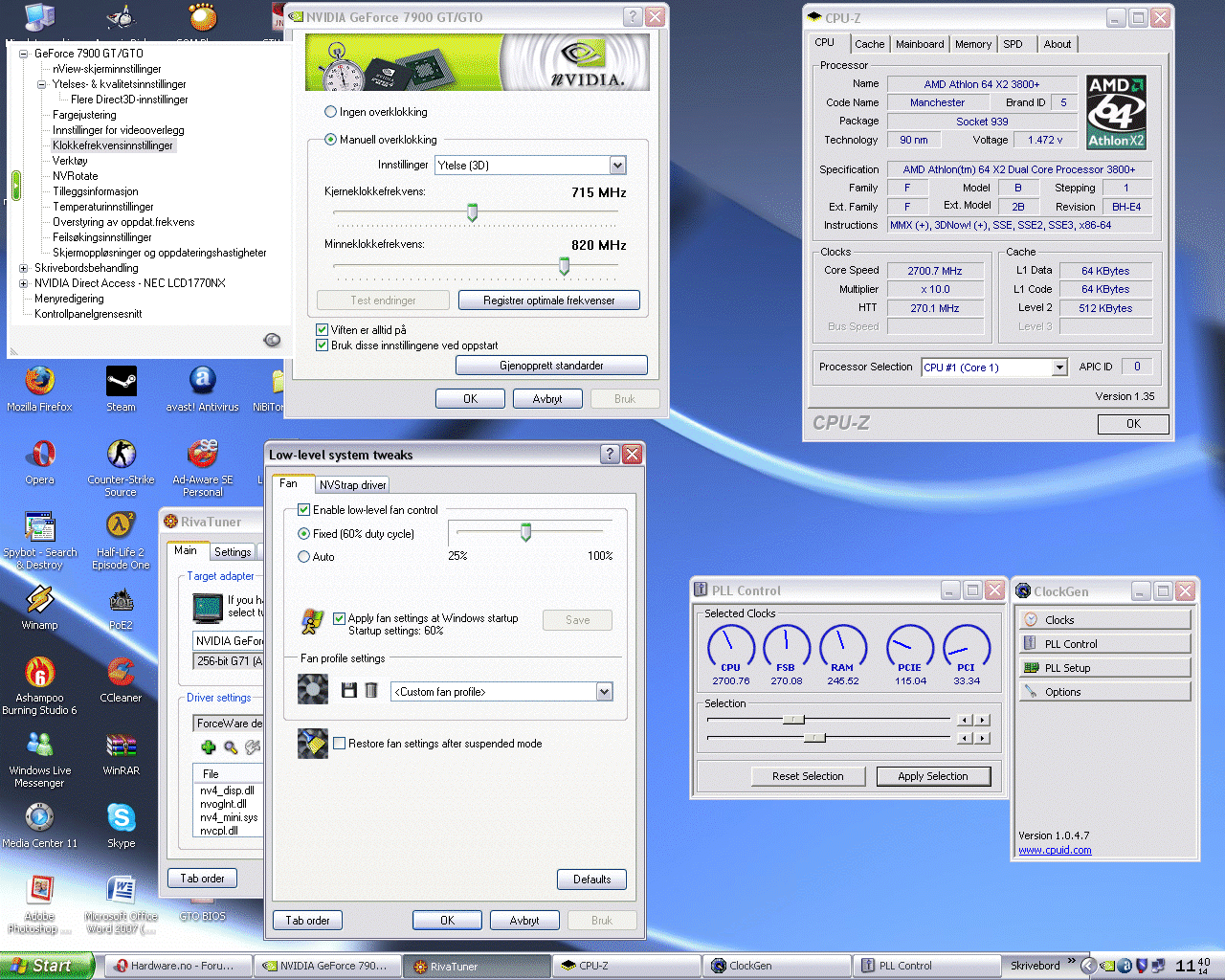Open the Custom fan profile dropdown
This screenshot has width=1225, height=980.
pos(604,691)
